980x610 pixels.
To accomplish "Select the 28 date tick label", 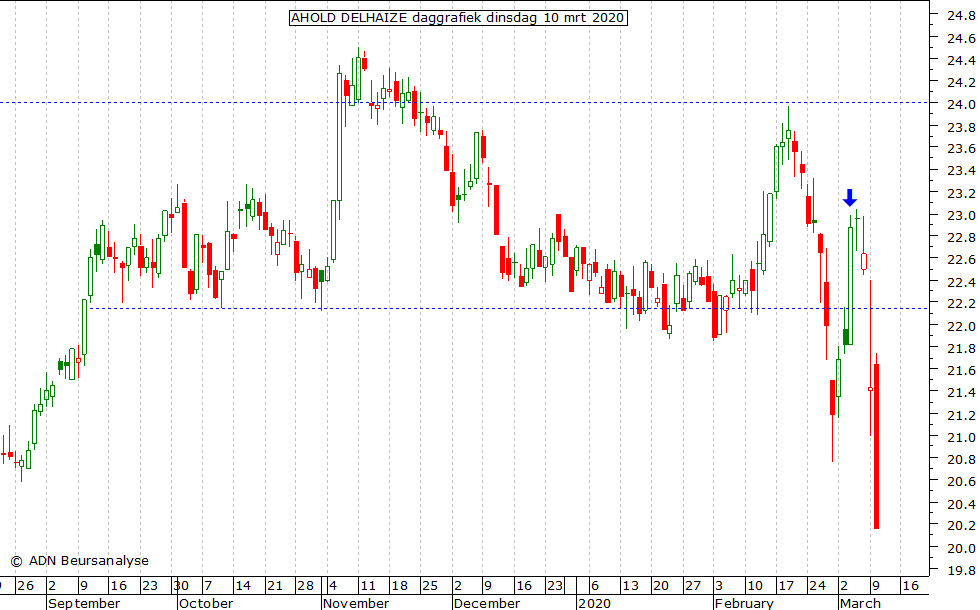I will pyautogui.click(x=305, y=586).
